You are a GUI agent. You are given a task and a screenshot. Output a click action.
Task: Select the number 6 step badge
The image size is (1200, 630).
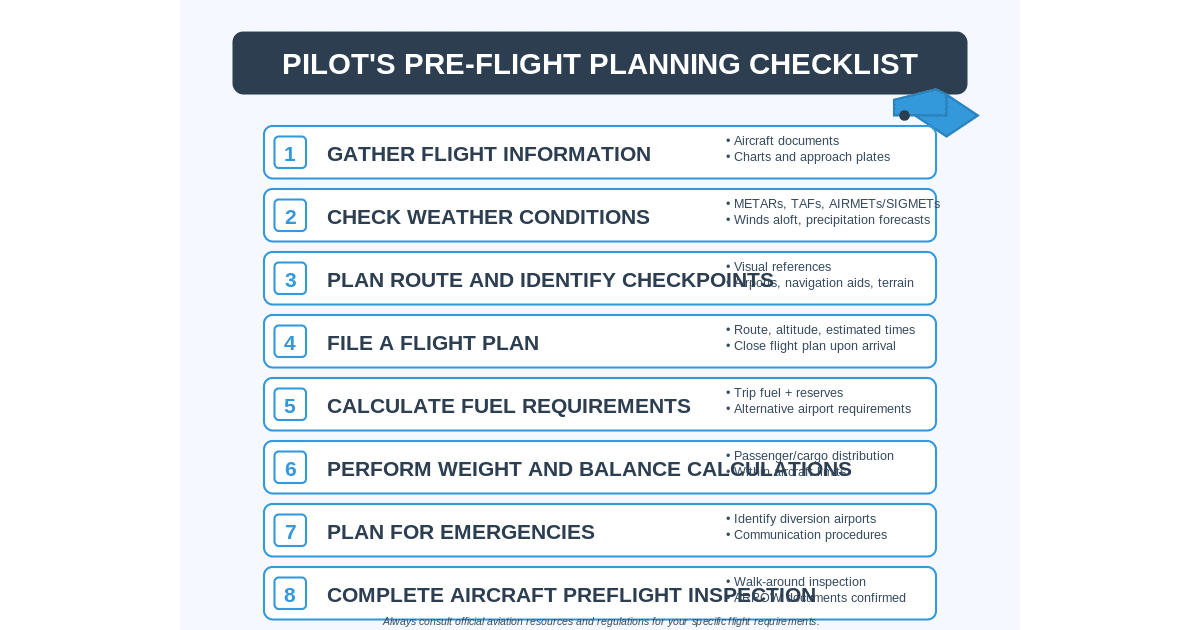[x=290, y=468]
